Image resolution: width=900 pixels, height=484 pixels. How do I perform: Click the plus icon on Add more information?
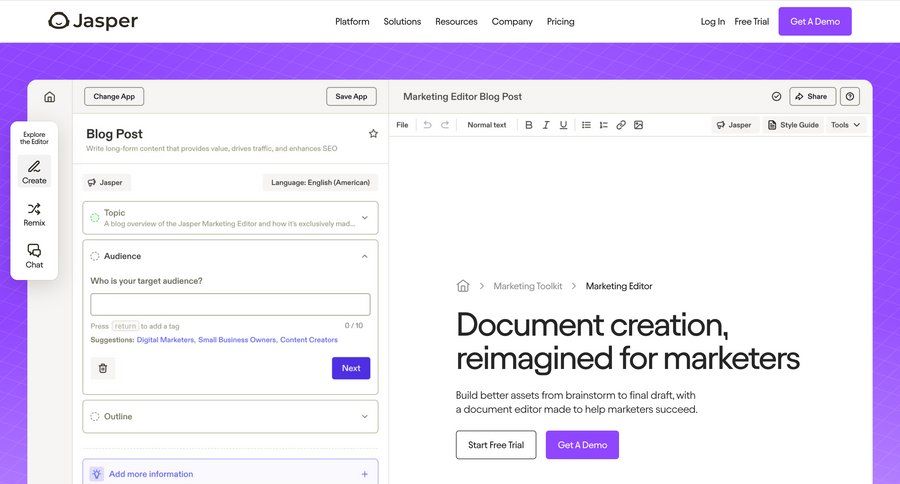pos(364,474)
